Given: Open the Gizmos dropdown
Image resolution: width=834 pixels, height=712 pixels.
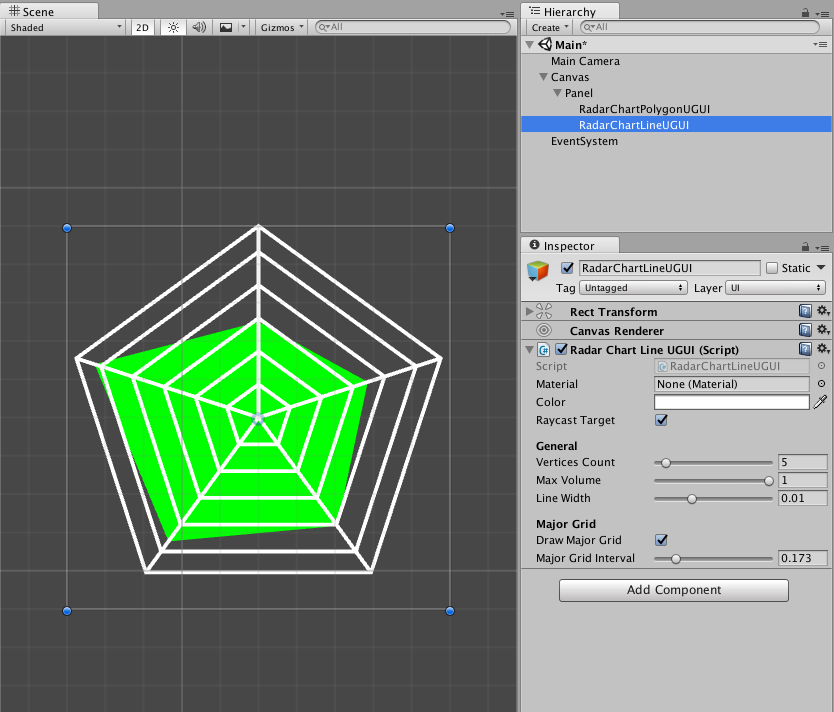Looking at the screenshot, I should pyautogui.click(x=282, y=28).
